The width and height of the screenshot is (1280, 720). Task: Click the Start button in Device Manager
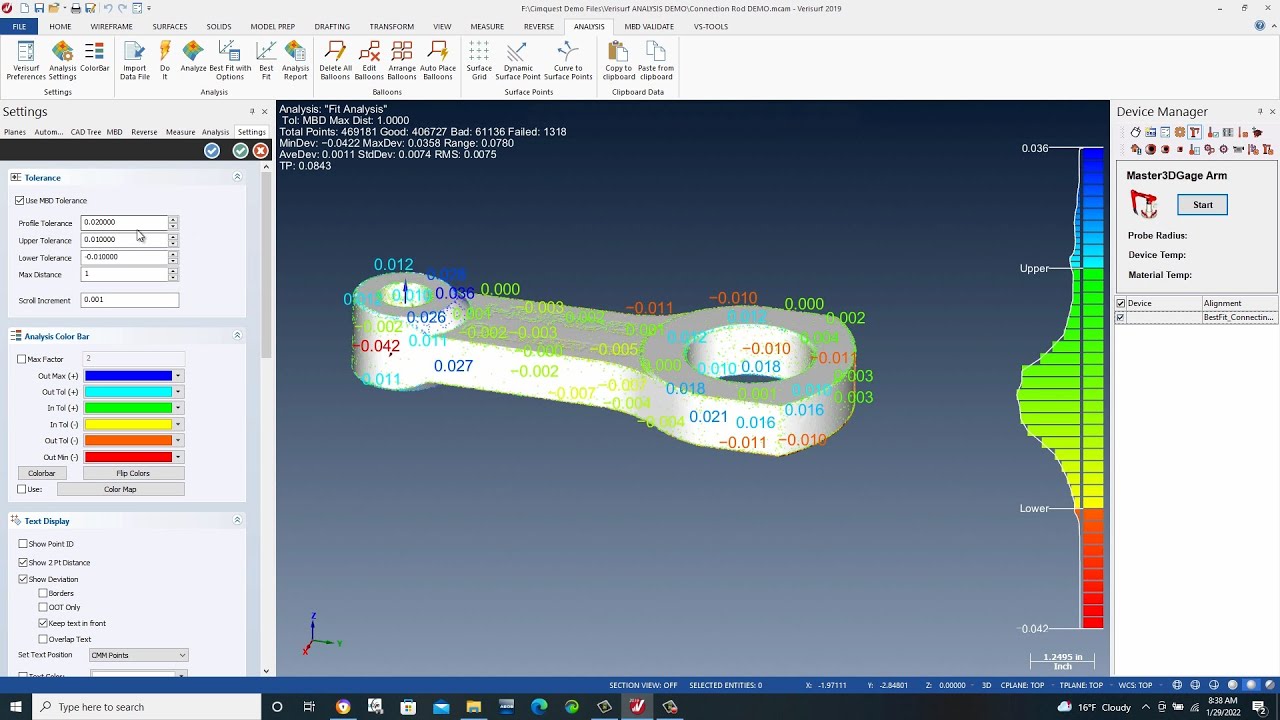point(1202,205)
